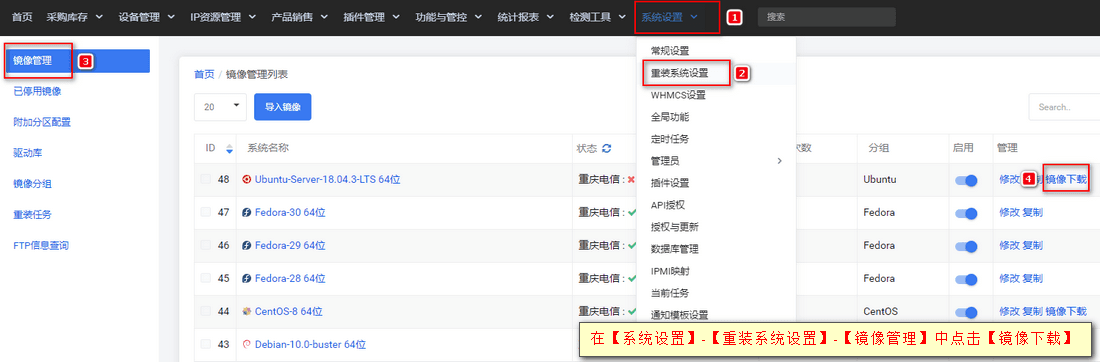
Task: Toggle the 启用 switch for Fedora-29 row
Action: 966,246
